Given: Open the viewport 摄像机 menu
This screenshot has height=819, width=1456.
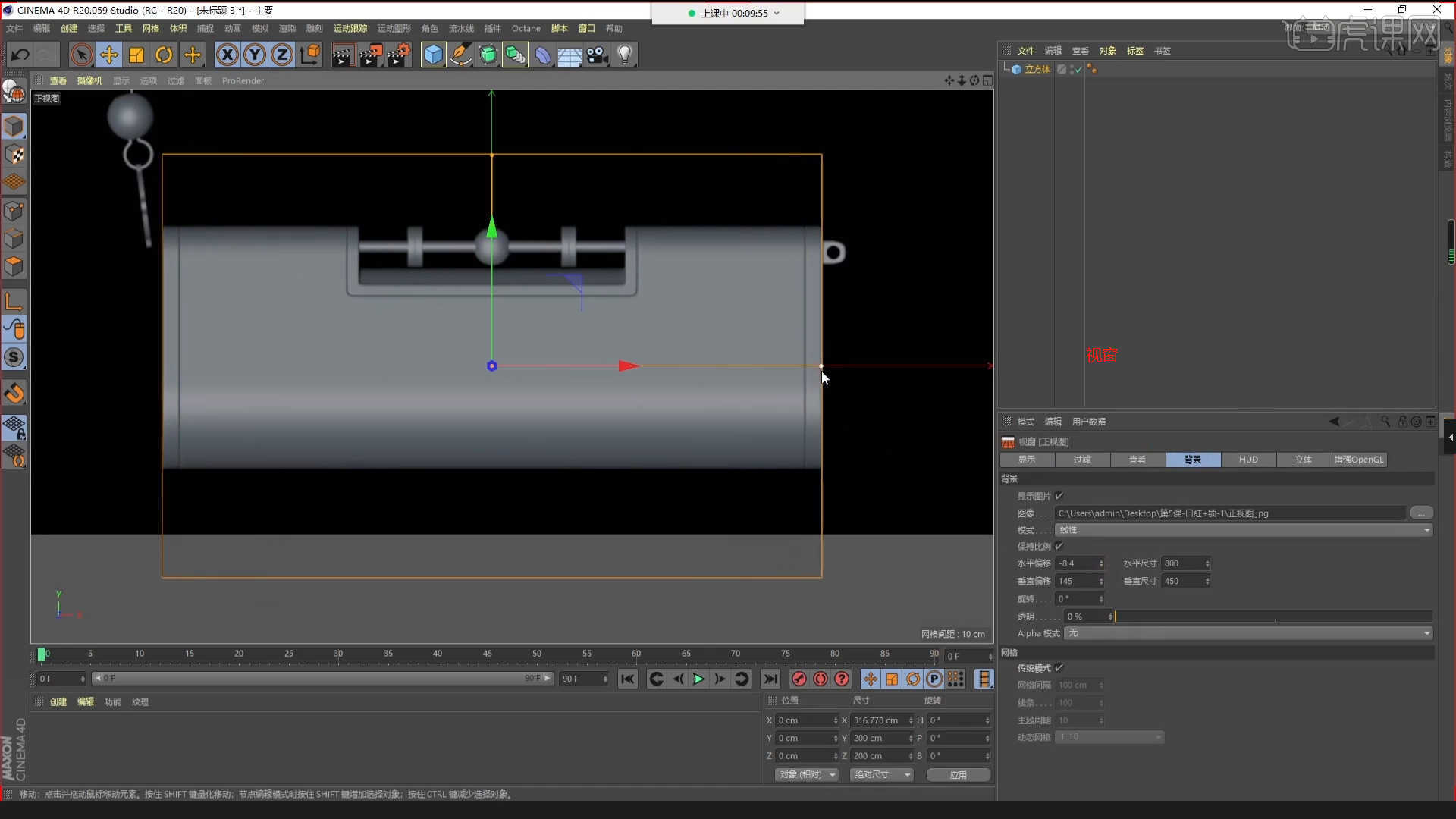Looking at the screenshot, I should (x=89, y=80).
